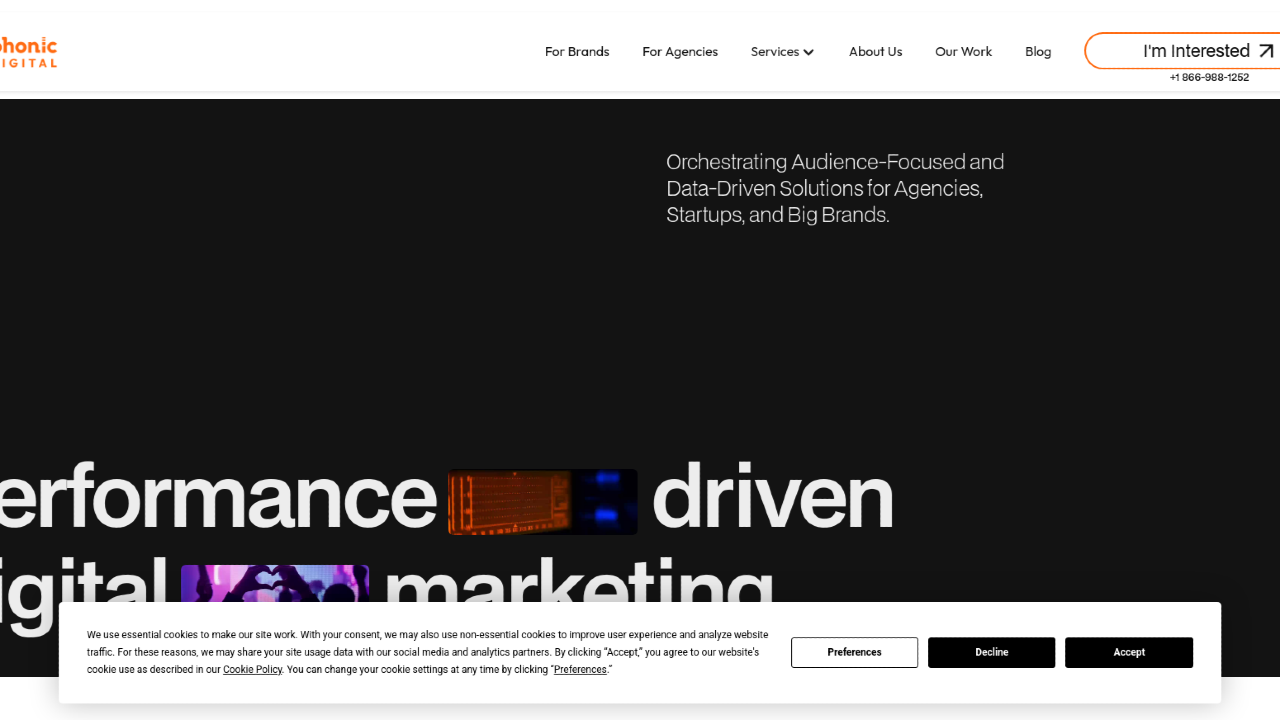The image size is (1280, 720).
Task: Open the Cookie Policy link
Action: click(252, 670)
